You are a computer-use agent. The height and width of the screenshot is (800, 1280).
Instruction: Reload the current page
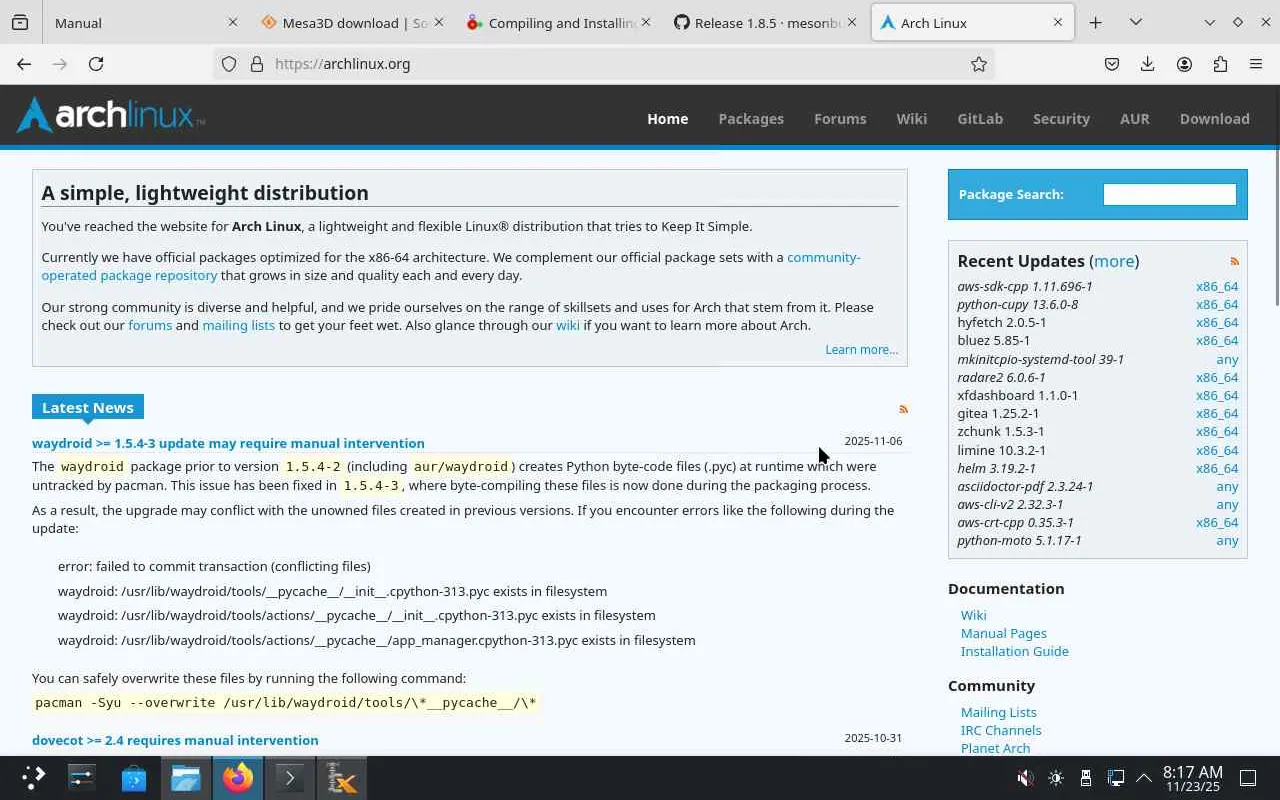[96, 64]
